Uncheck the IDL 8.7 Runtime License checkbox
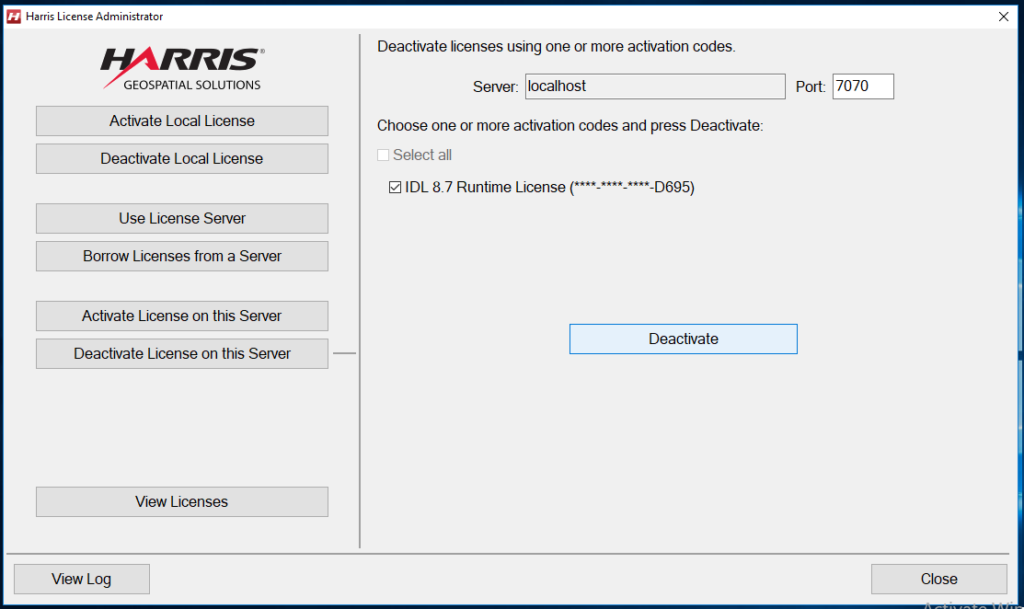This screenshot has height=609, width=1024. pos(395,187)
